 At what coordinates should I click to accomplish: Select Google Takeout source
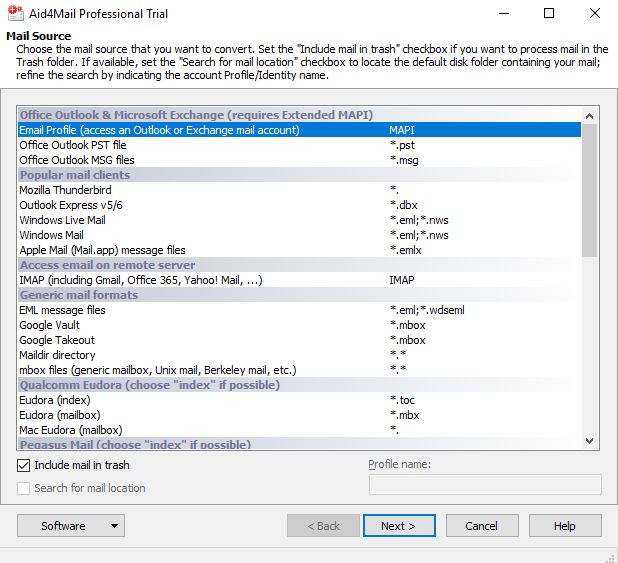click(299, 340)
